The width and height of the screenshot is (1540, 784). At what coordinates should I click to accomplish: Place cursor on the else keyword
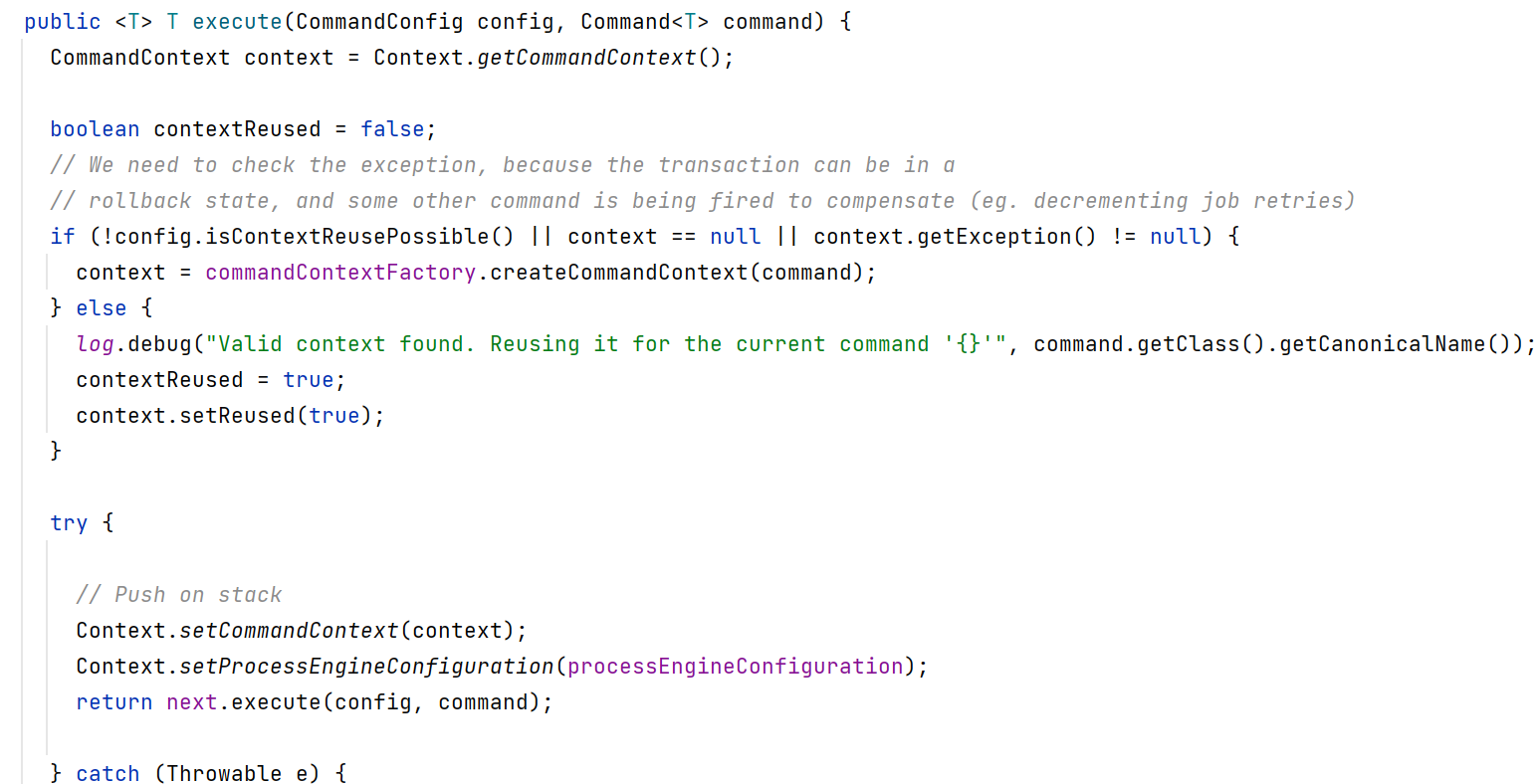click(x=102, y=308)
